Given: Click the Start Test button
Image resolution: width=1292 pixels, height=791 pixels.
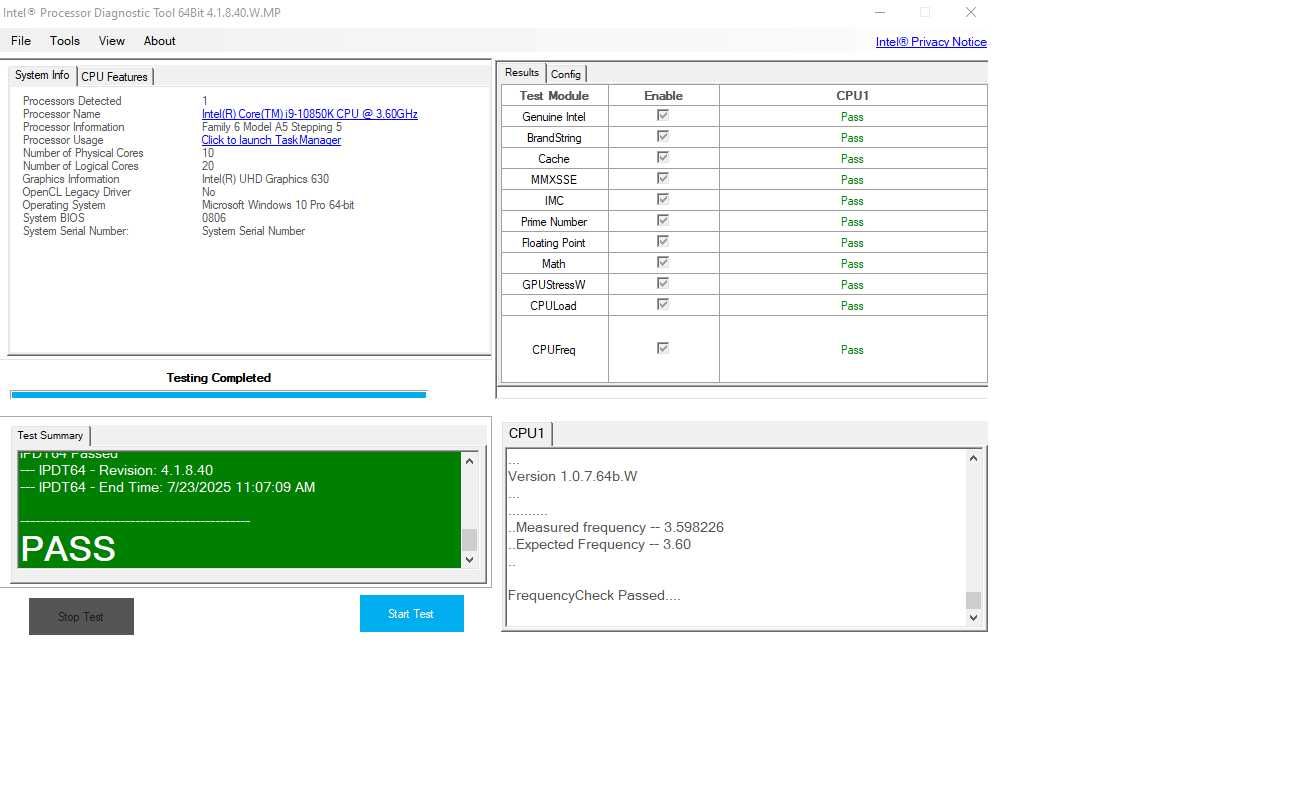Looking at the screenshot, I should (412, 614).
